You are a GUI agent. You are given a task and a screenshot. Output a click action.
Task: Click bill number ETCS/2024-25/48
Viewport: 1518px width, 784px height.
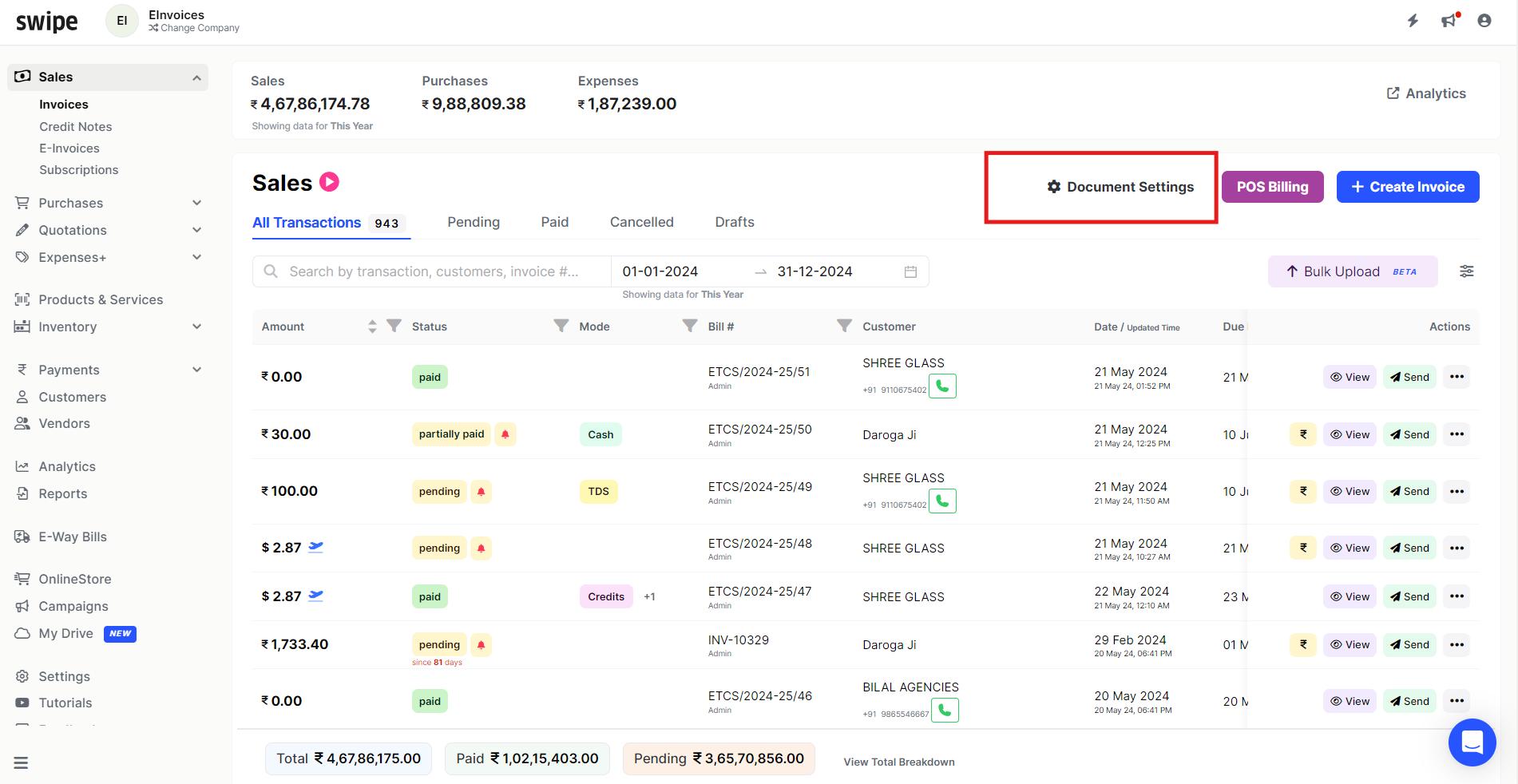coord(760,544)
